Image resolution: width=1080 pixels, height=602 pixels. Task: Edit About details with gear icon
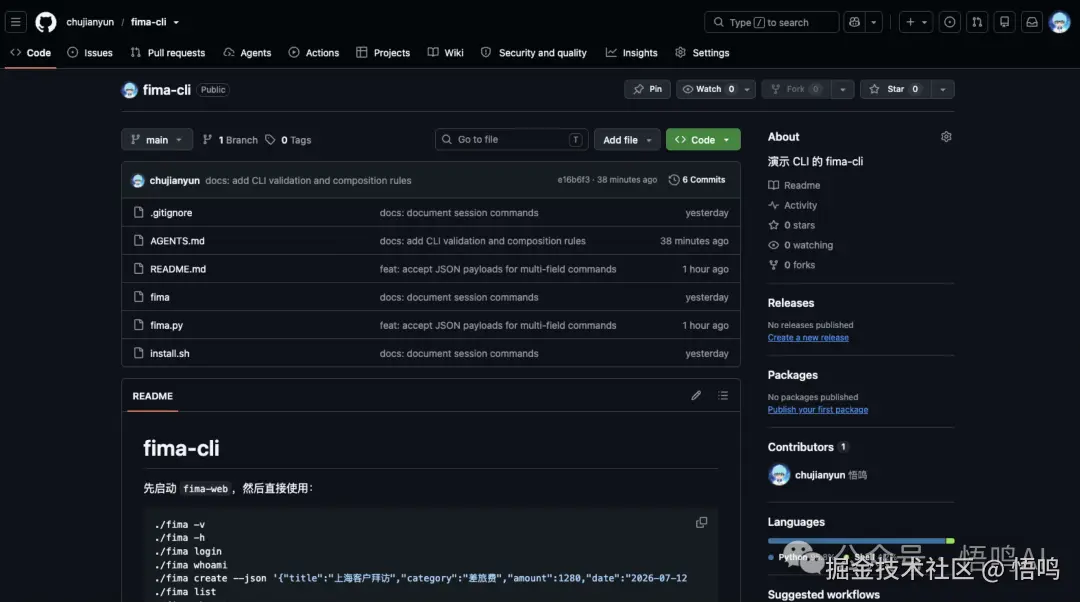[946, 136]
